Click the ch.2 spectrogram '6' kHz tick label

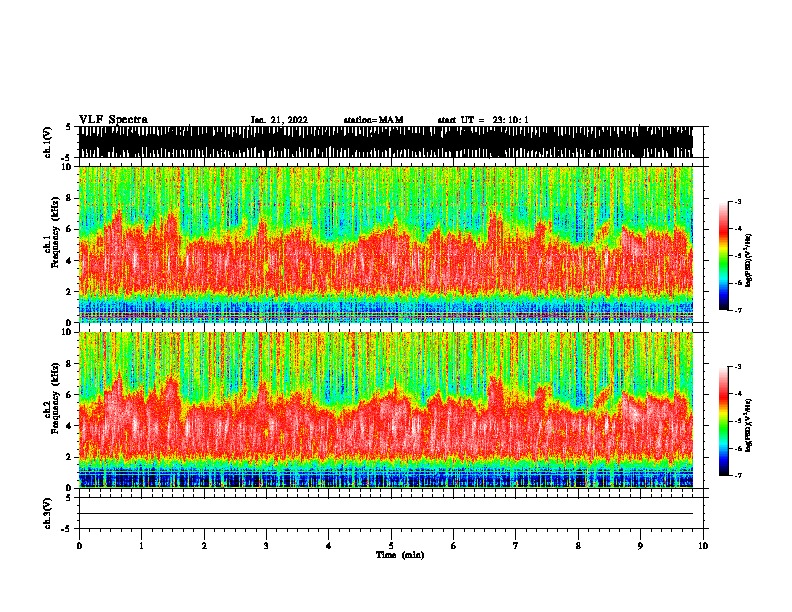70,395
